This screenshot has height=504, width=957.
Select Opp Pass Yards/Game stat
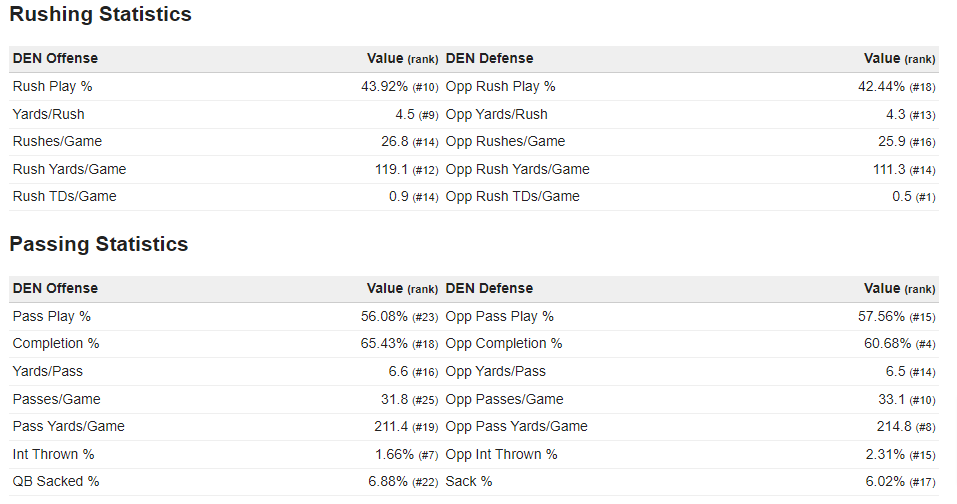point(516,427)
